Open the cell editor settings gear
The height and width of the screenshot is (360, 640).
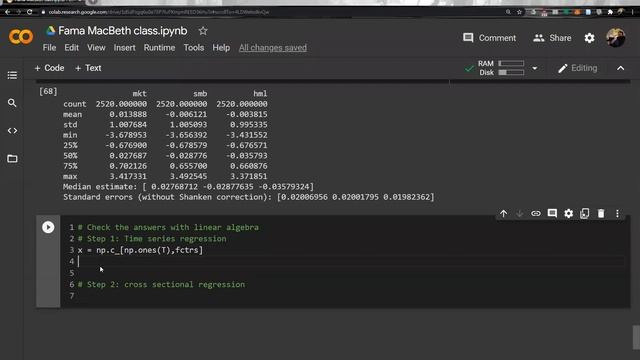[569, 213]
